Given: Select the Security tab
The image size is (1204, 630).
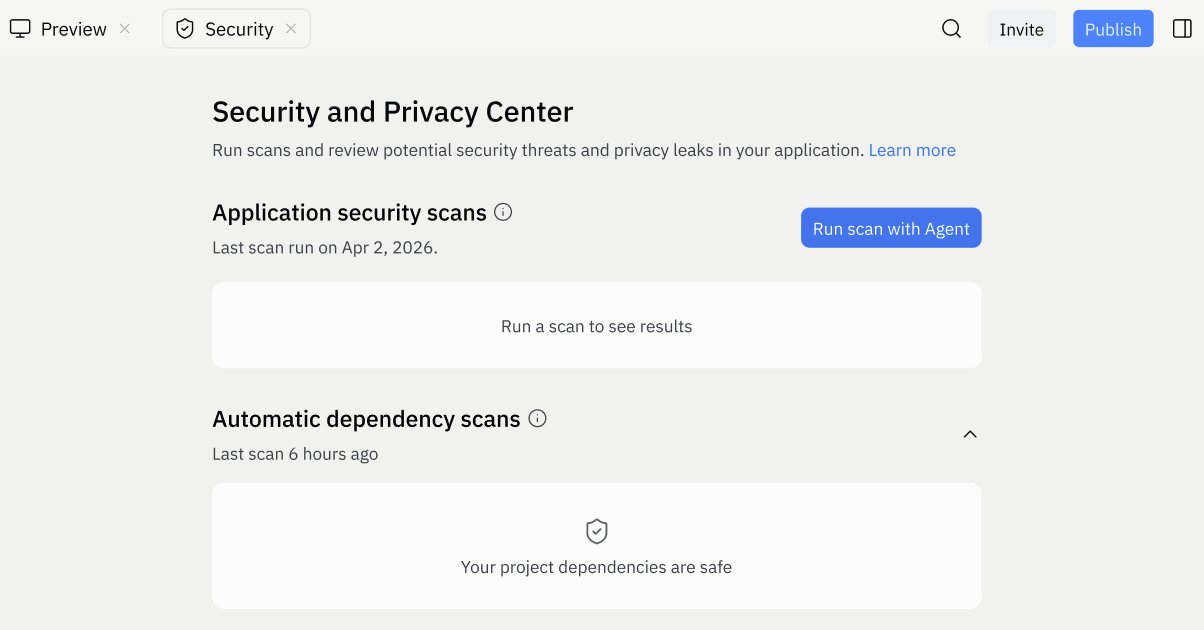Looking at the screenshot, I should click(236, 29).
